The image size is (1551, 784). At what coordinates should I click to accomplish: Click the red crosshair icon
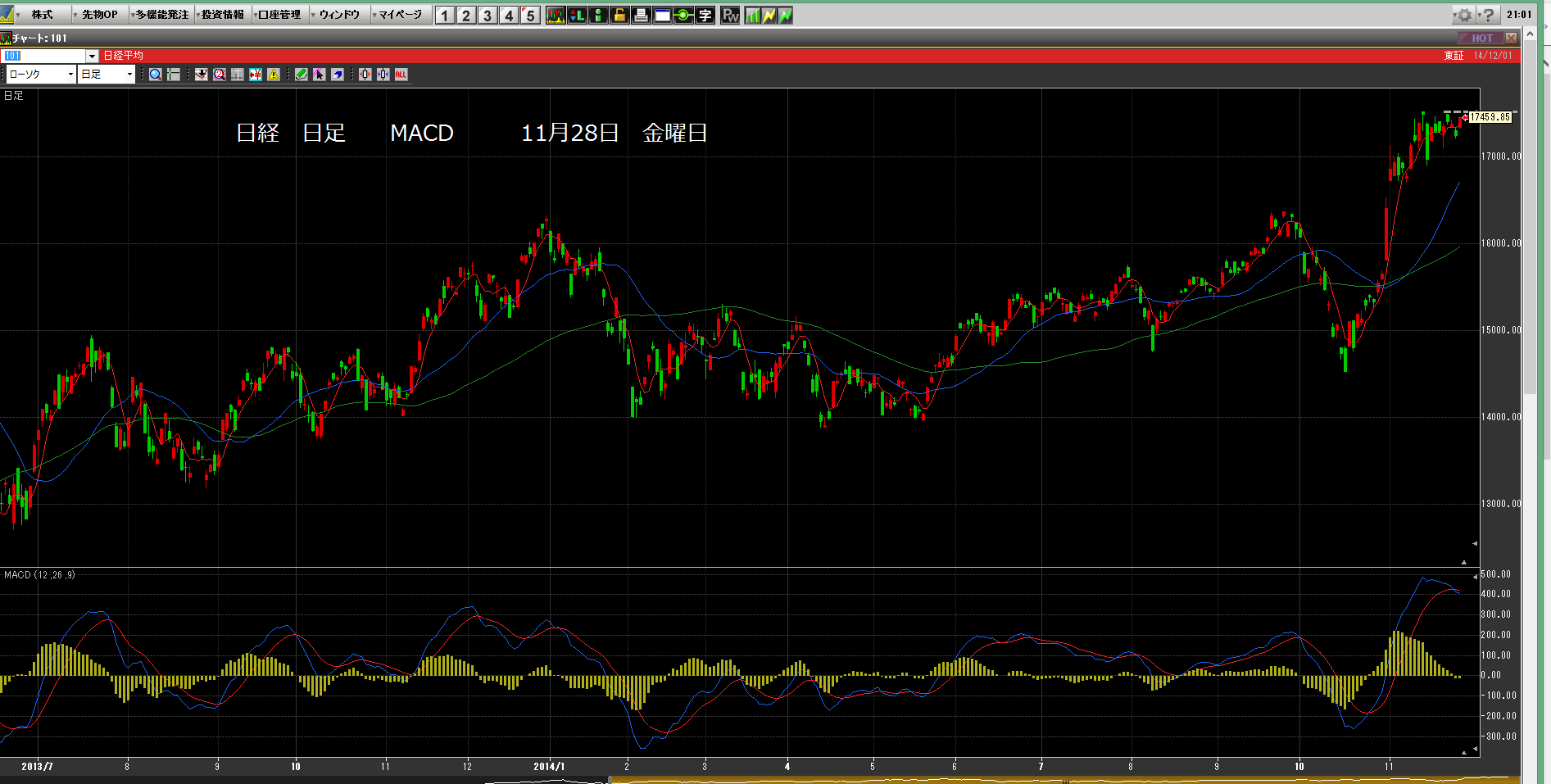(x=365, y=75)
